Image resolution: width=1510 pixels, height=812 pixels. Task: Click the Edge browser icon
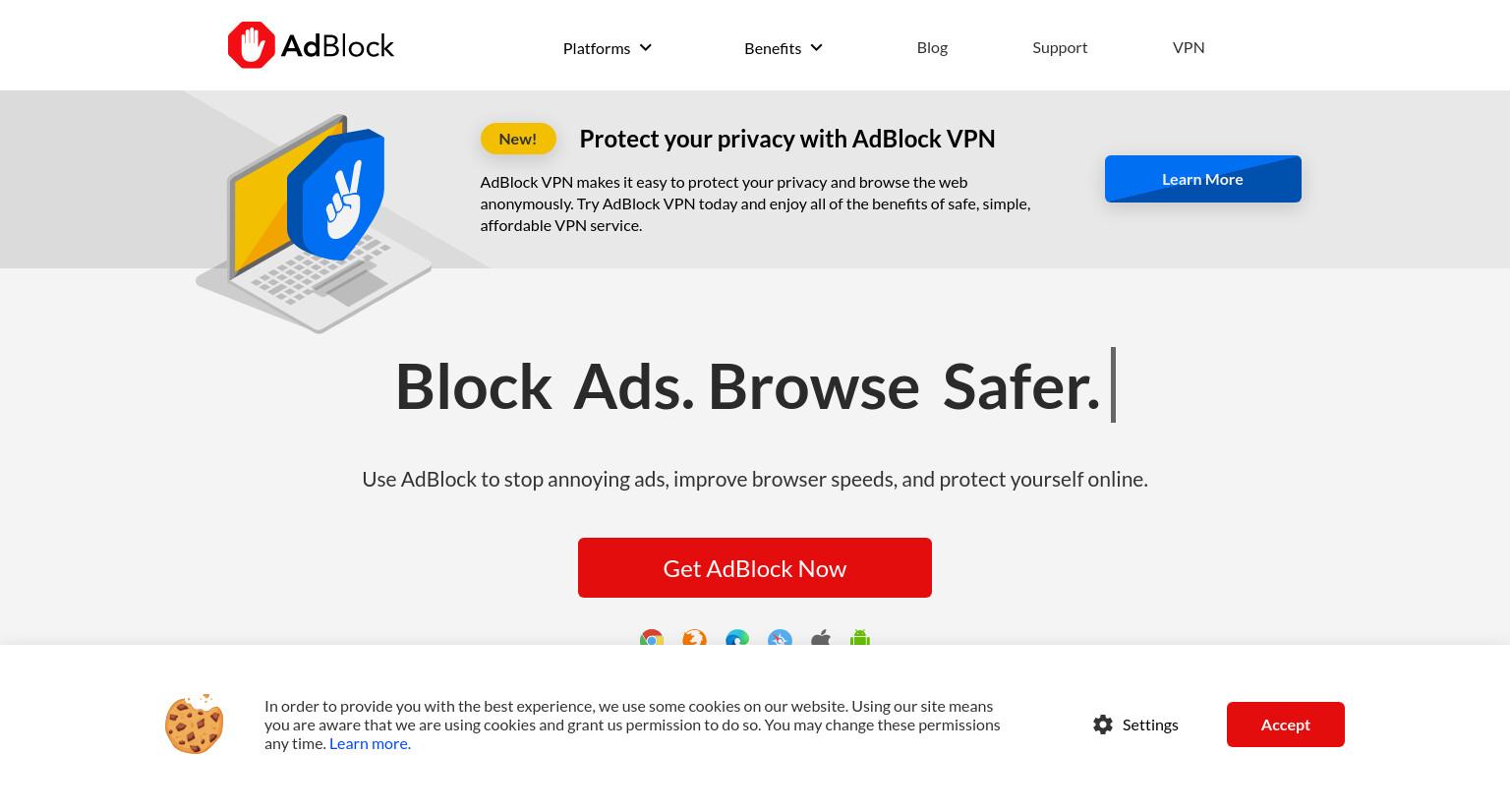[x=737, y=638]
